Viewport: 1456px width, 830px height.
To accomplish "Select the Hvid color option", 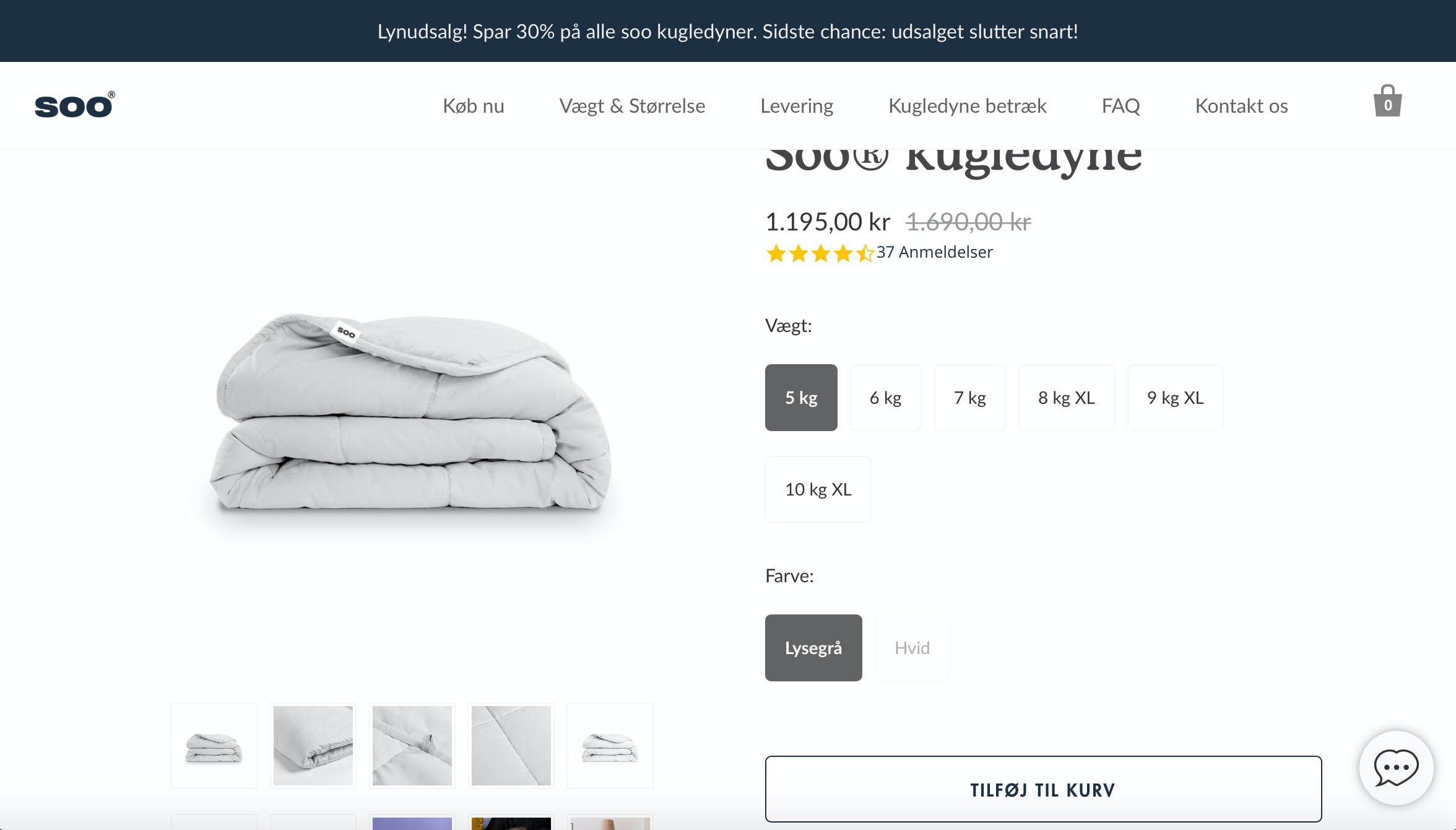I will (912, 648).
